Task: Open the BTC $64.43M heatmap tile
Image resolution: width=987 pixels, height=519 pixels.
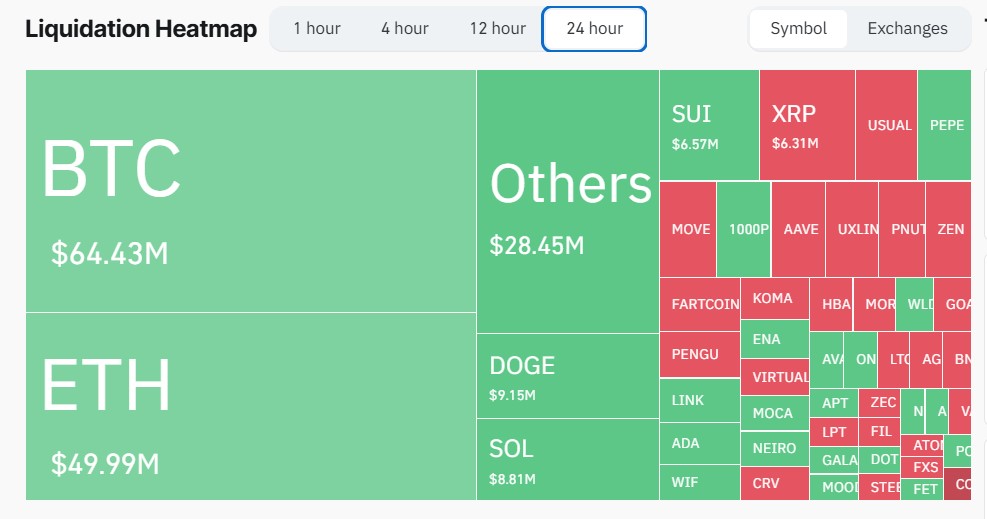Action: (251, 191)
